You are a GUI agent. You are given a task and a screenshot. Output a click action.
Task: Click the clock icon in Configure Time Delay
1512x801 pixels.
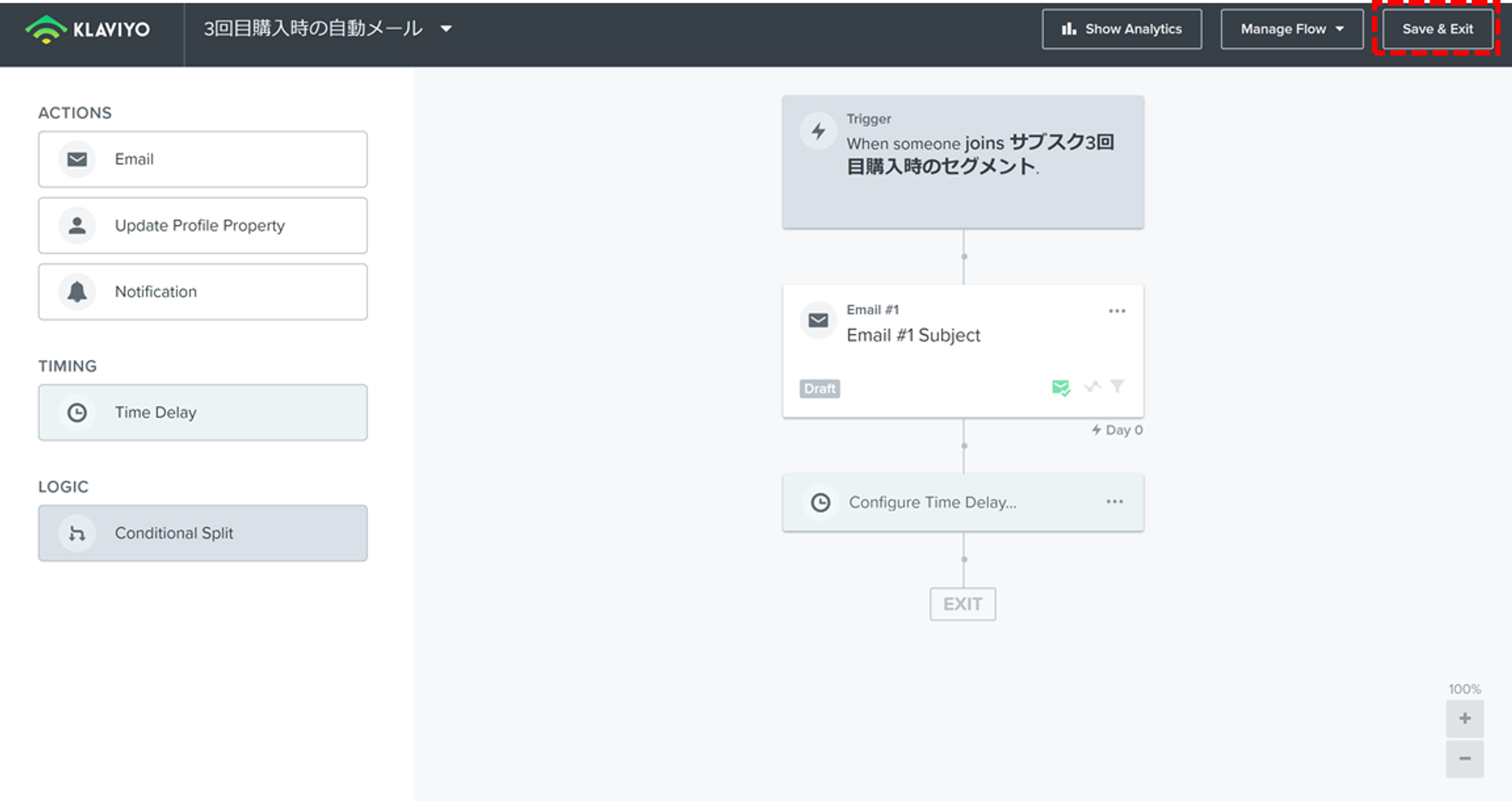click(x=820, y=502)
